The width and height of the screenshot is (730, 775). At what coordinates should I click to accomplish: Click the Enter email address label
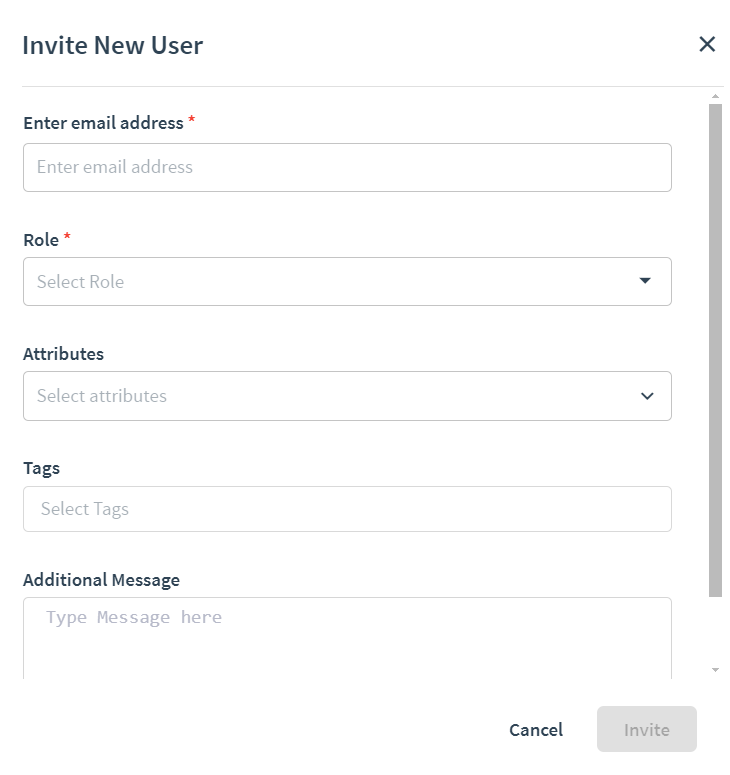point(103,123)
